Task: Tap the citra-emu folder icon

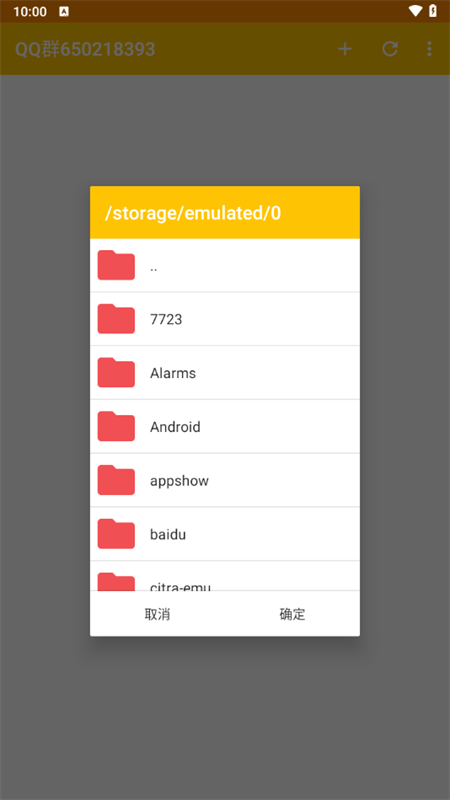Action: 116,582
